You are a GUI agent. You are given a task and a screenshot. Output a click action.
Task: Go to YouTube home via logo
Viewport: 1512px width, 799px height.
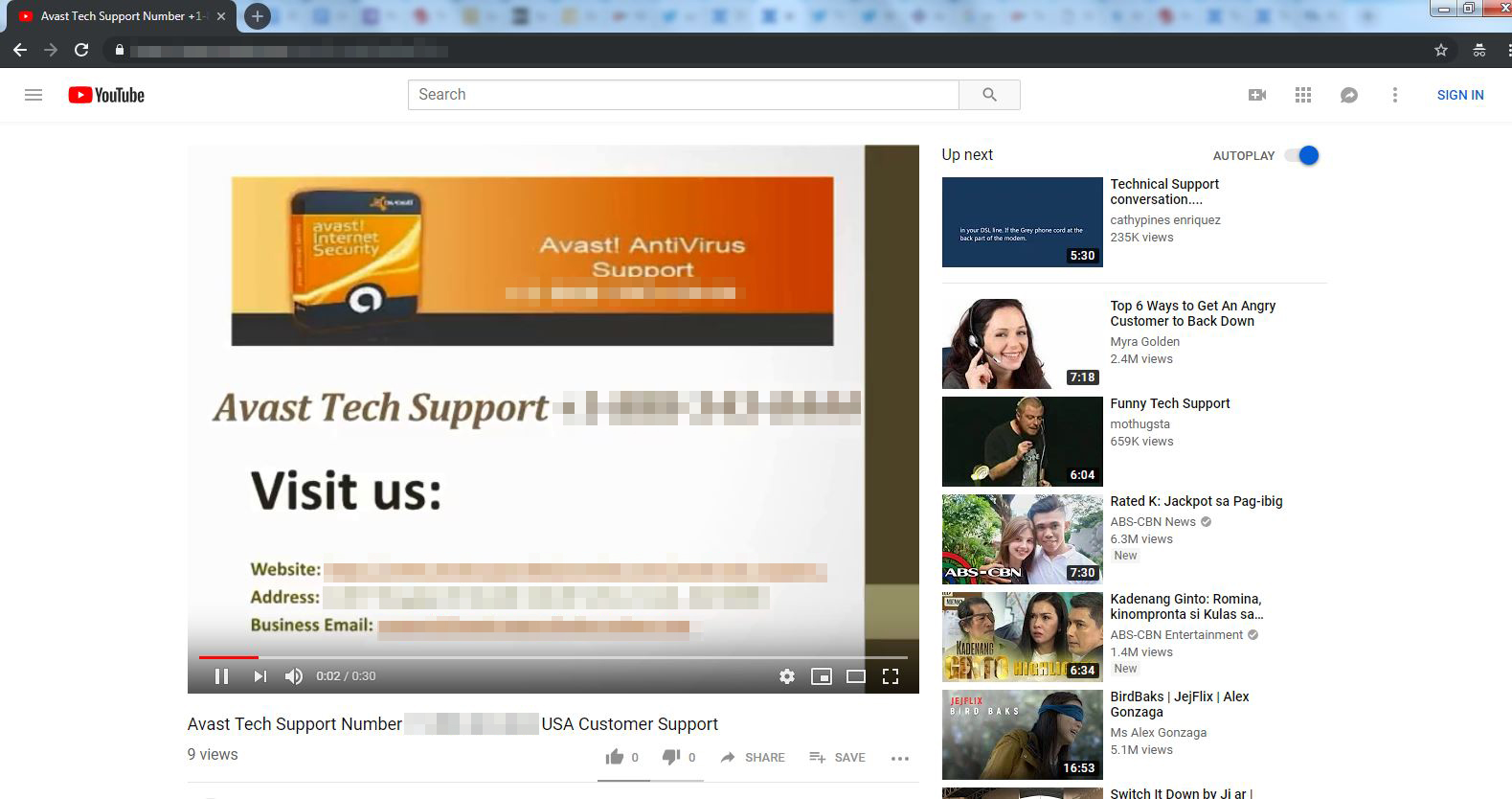click(106, 95)
